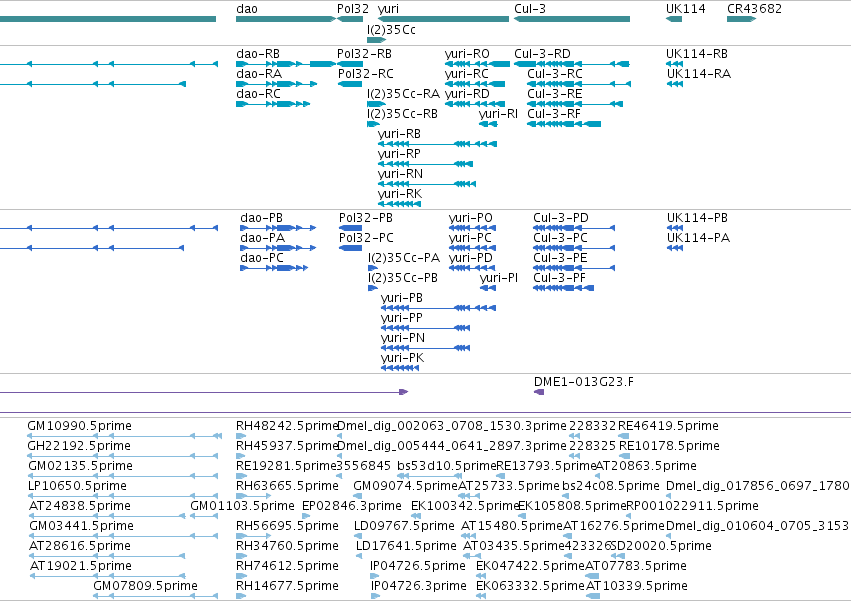Click the Pol32-RC transcript label

tap(365, 74)
